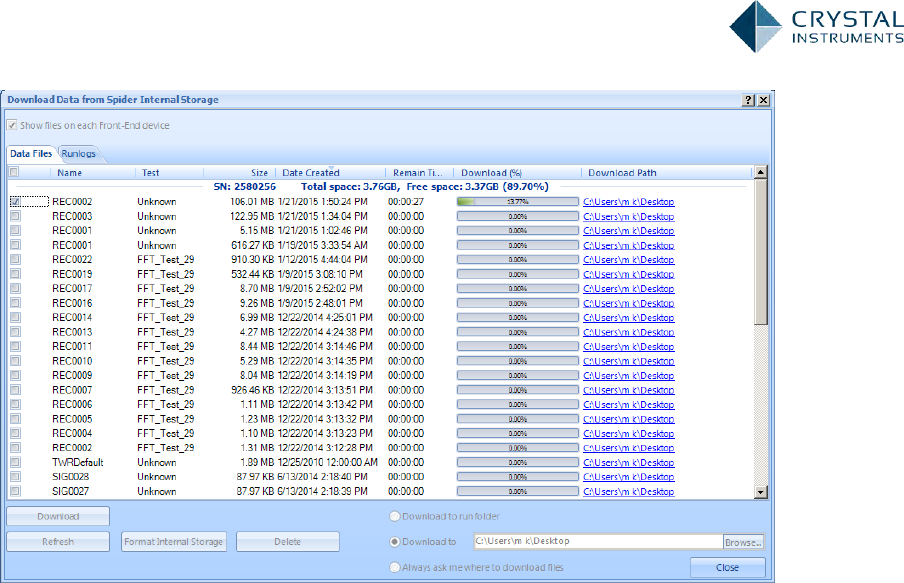The width and height of the screenshot is (904, 583).
Task: Select Download to run folder option
Action: tap(395, 516)
